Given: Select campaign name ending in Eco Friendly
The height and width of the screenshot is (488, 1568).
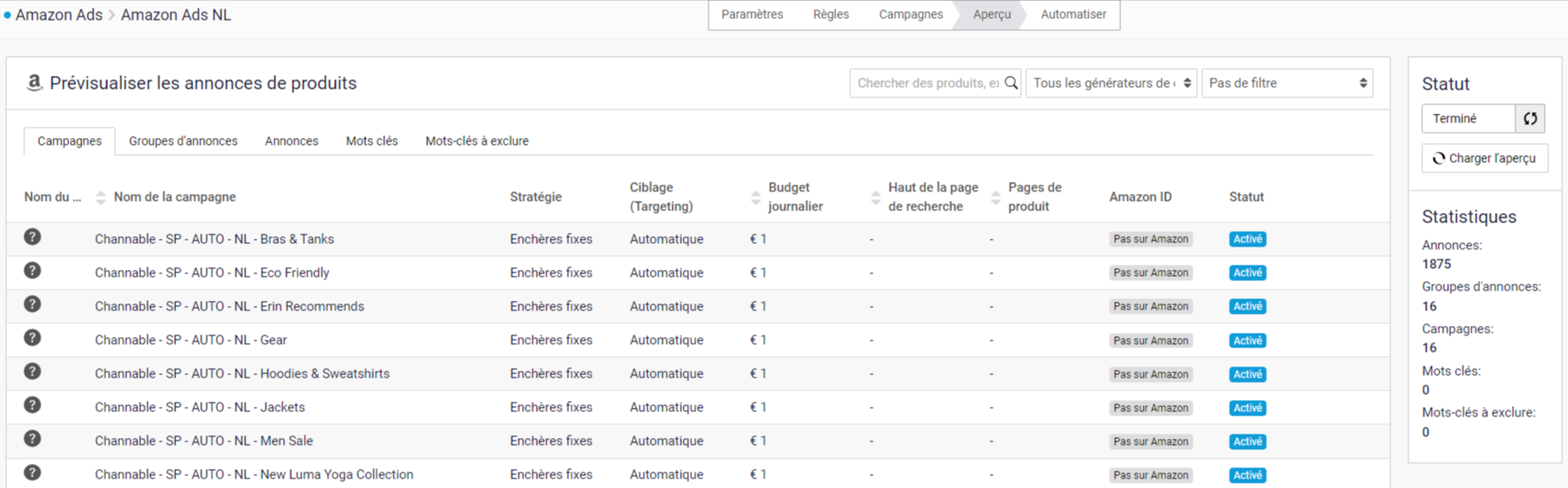Looking at the screenshot, I should 212,272.
